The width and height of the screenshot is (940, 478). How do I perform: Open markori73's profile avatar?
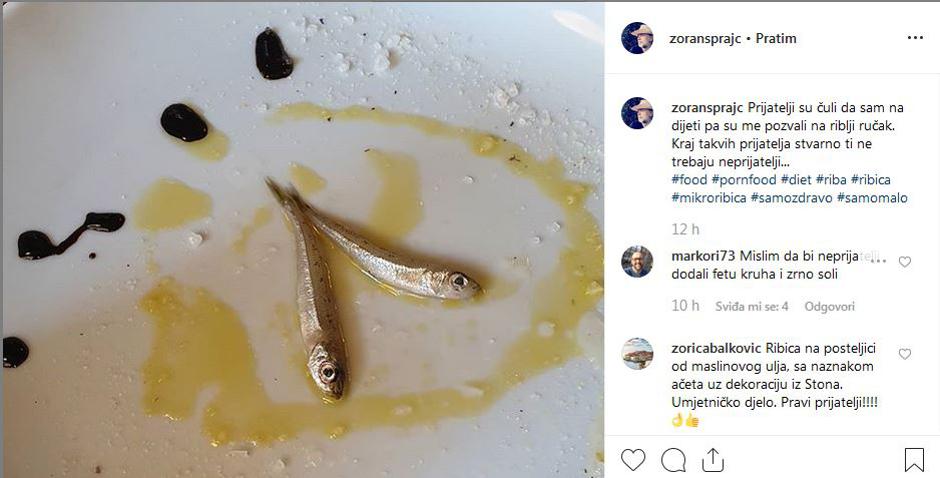point(637,262)
